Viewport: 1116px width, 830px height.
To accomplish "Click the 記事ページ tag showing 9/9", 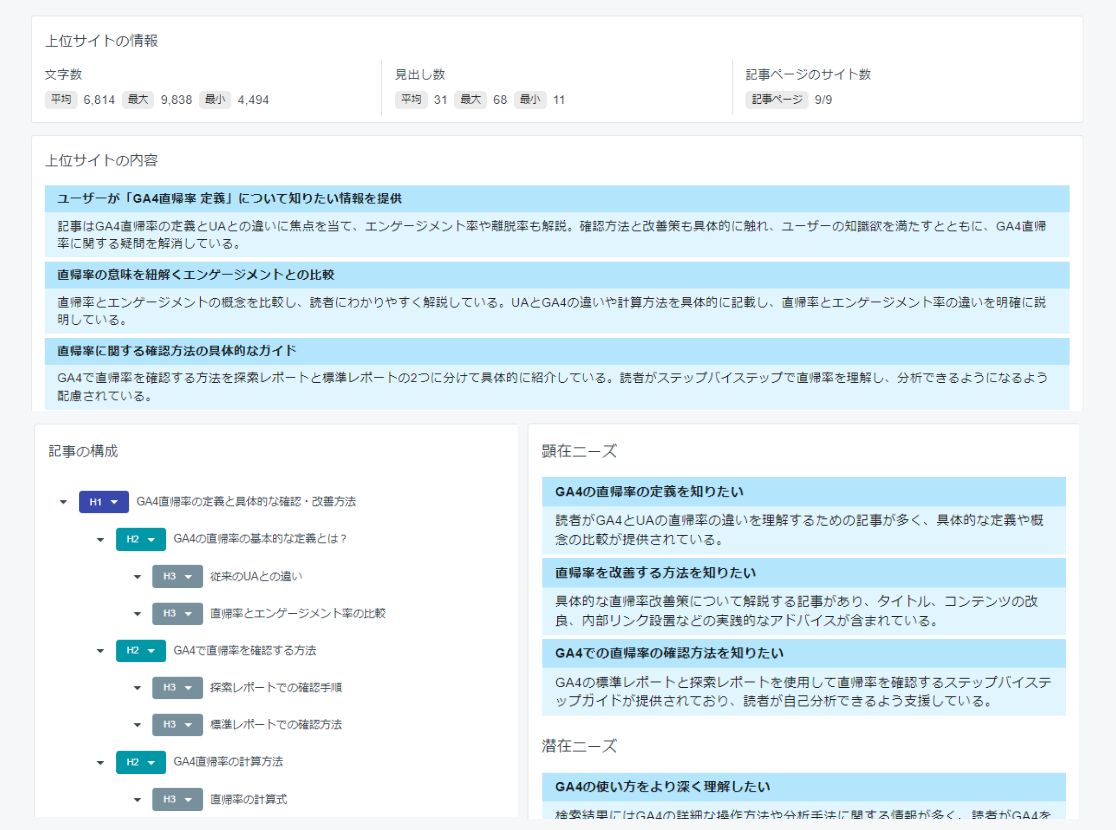I will click(772, 99).
